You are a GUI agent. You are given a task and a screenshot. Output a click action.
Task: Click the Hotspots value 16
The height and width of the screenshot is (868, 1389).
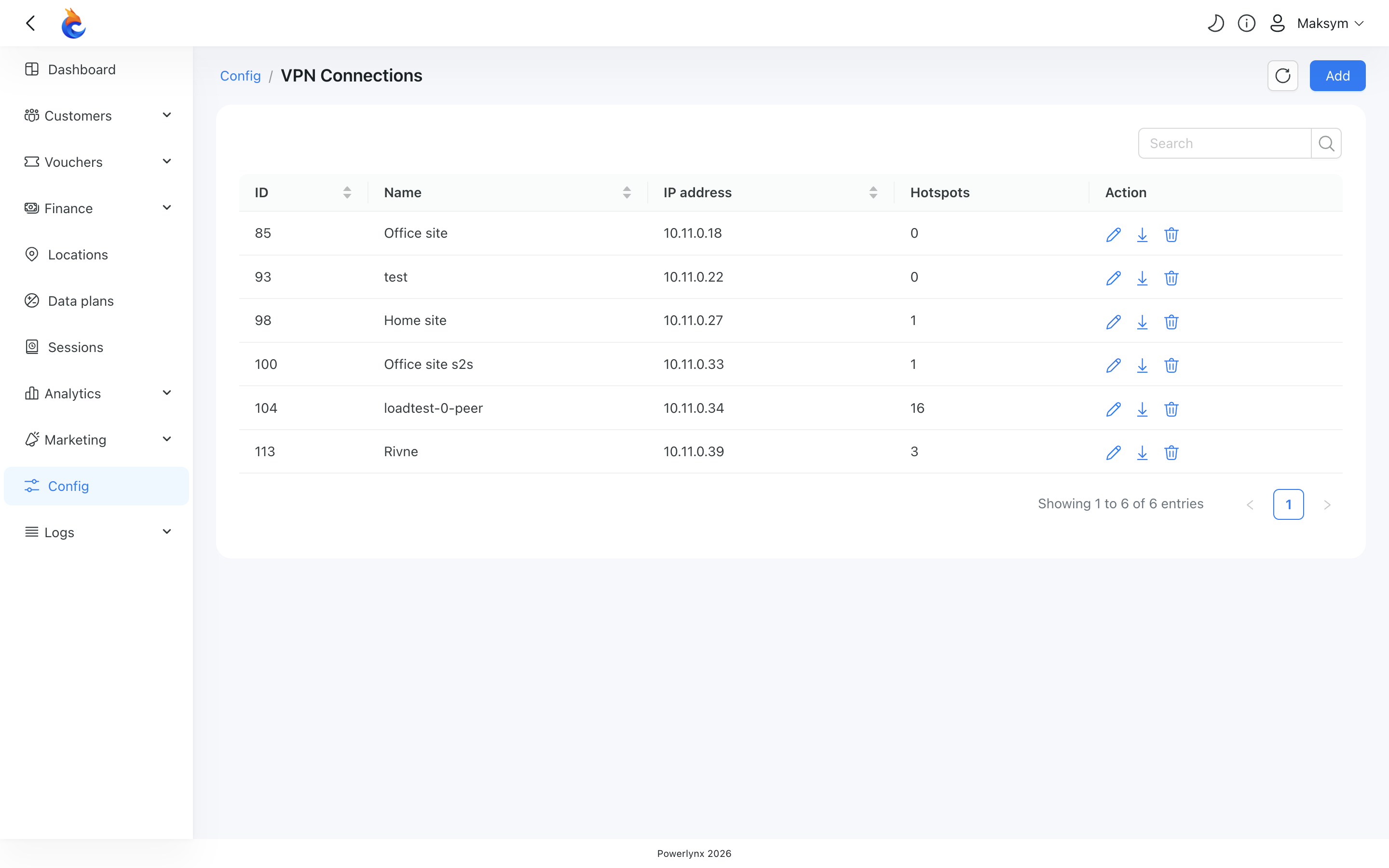(x=917, y=408)
